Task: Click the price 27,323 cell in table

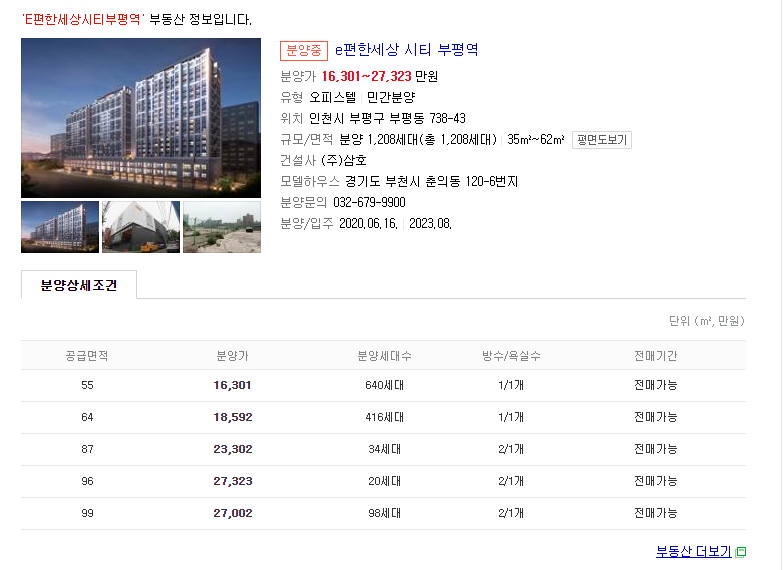Action: (x=232, y=481)
